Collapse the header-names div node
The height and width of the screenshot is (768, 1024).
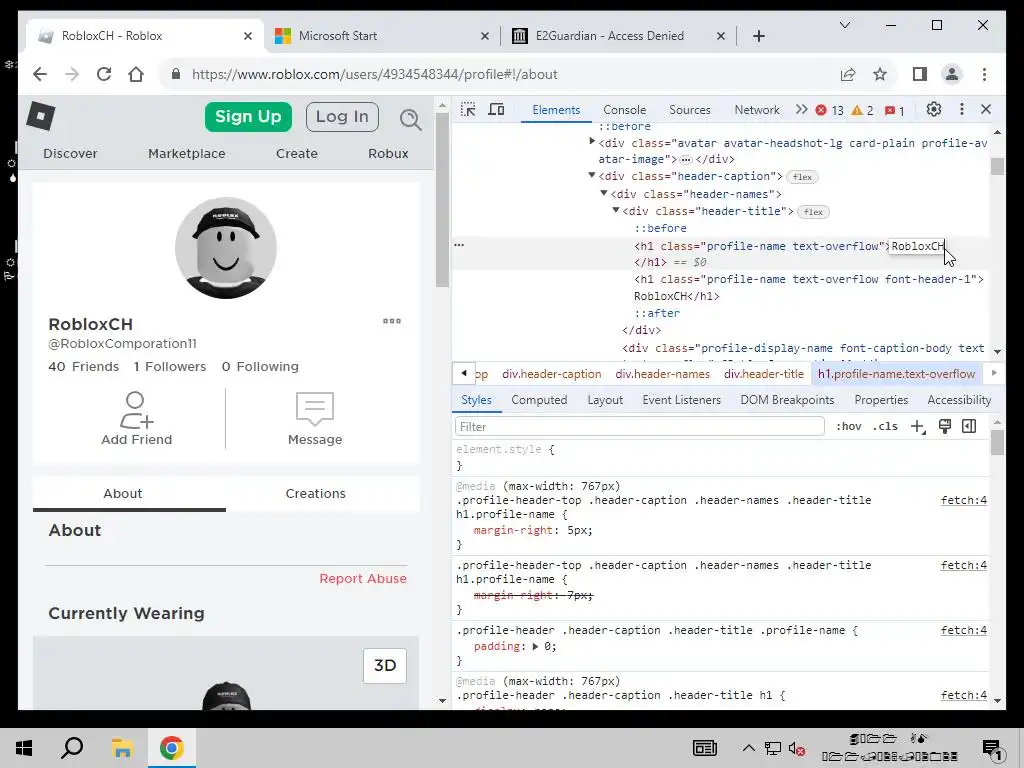[604, 193]
